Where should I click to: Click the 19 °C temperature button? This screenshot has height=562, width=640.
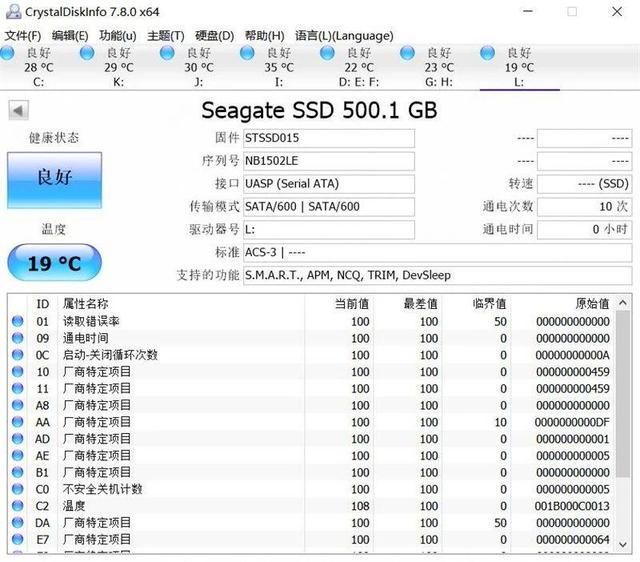click(x=54, y=262)
